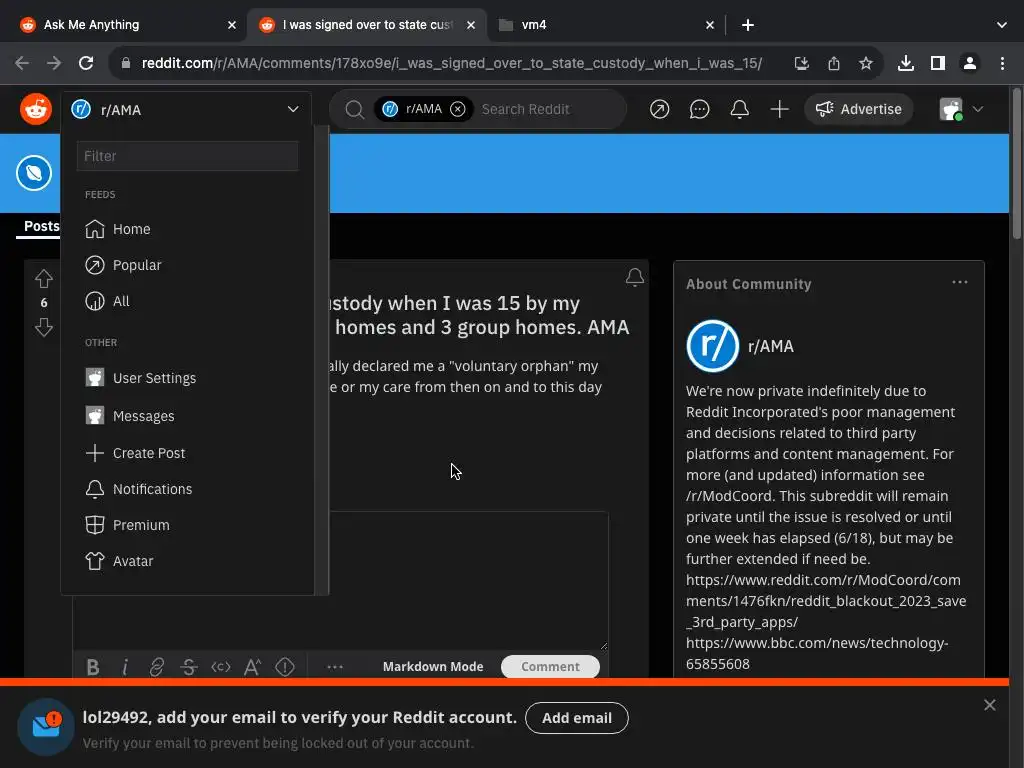The width and height of the screenshot is (1024, 768).
Task: Open the Chrome three-dot menu
Action: 1002,63
